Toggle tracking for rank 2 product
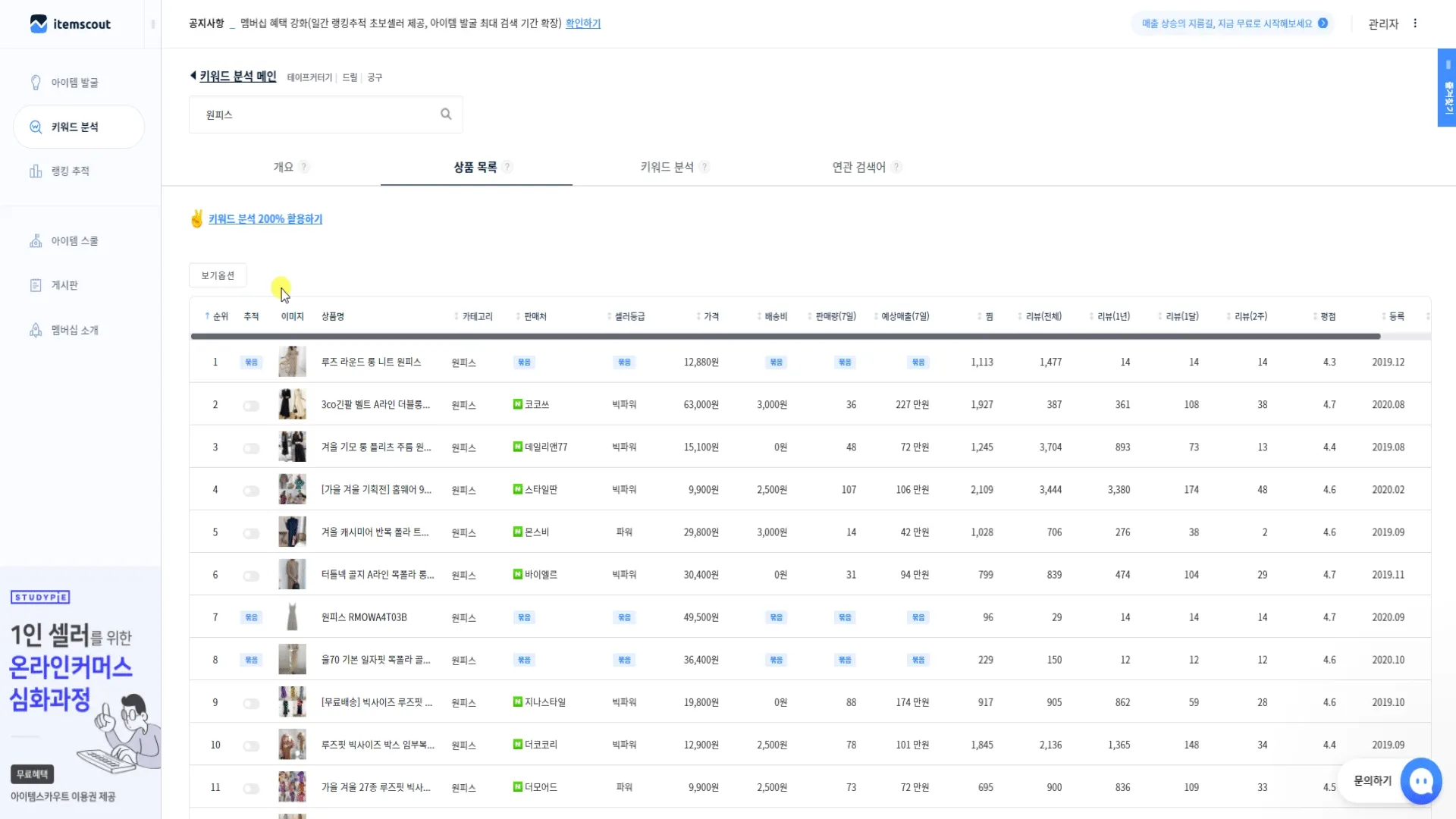 click(x=251, y=406)
